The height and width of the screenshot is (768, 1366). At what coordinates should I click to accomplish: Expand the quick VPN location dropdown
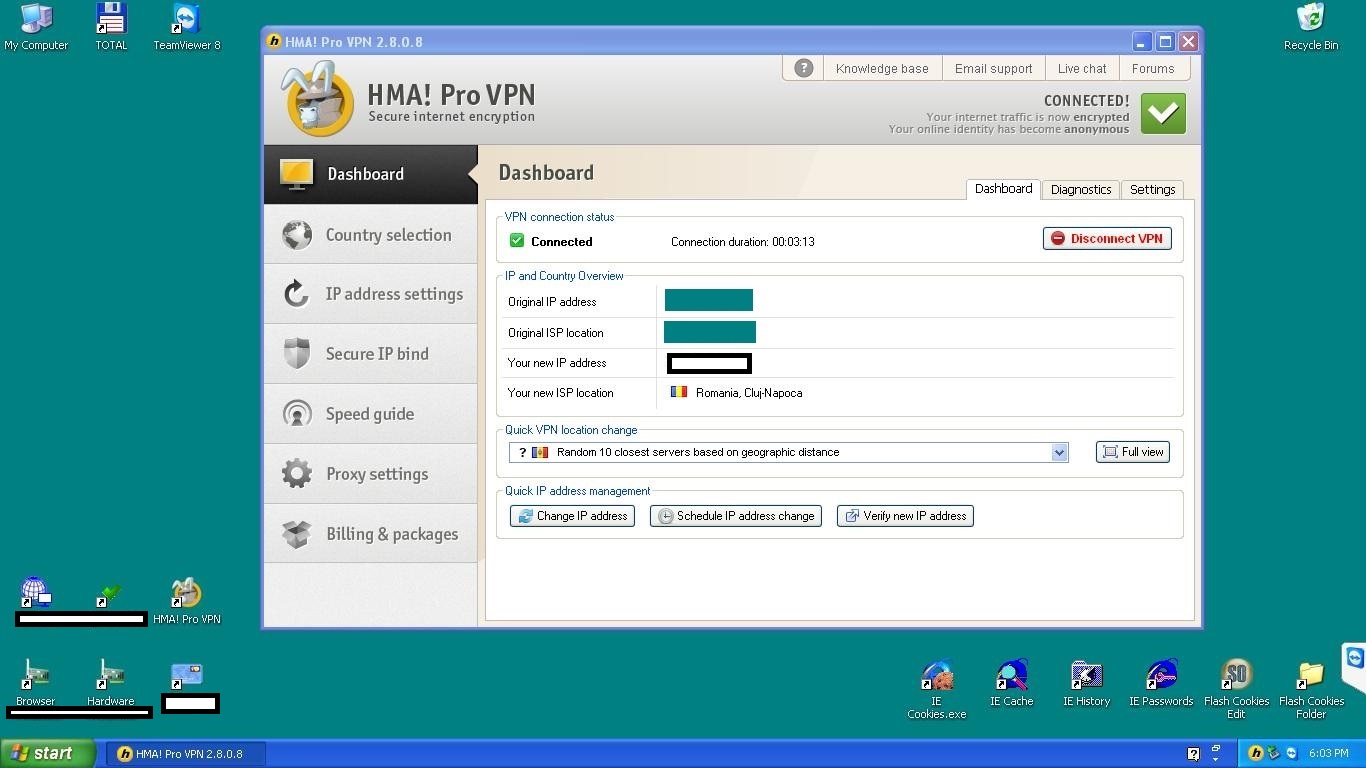[x=1059, y=453]
